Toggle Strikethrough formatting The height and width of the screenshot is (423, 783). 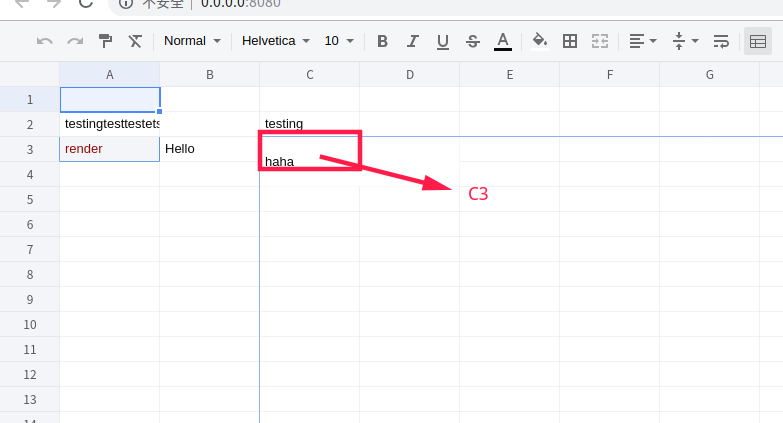(x=472, y=41)
